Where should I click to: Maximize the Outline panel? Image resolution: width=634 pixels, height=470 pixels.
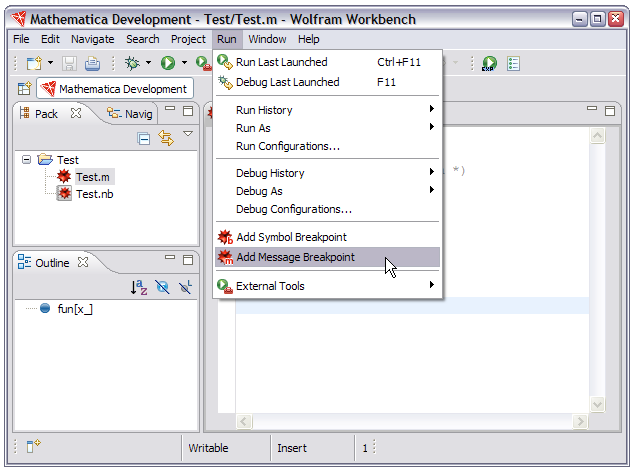coord(188,260)
